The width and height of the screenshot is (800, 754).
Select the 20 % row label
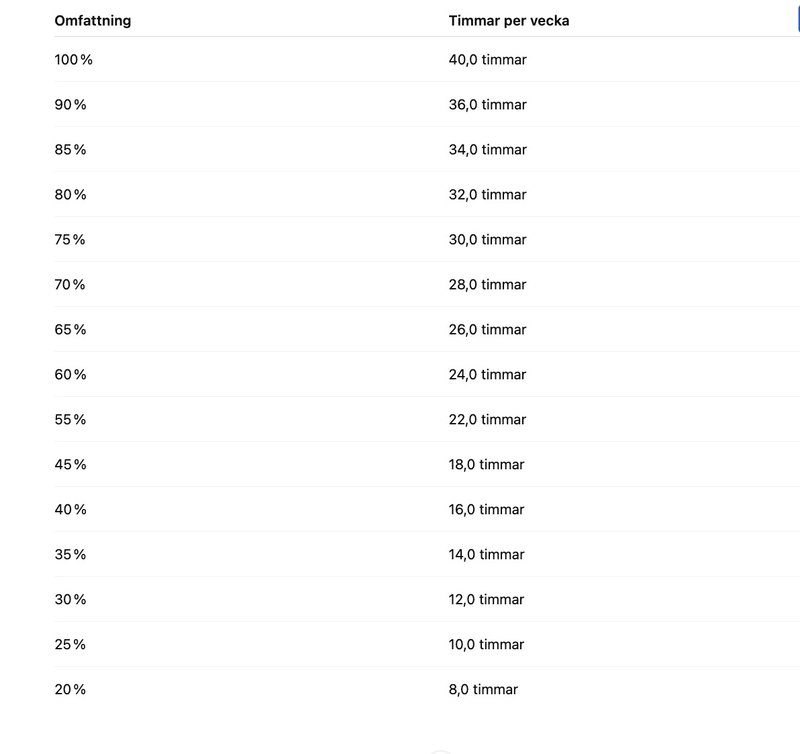pos(70,689)
